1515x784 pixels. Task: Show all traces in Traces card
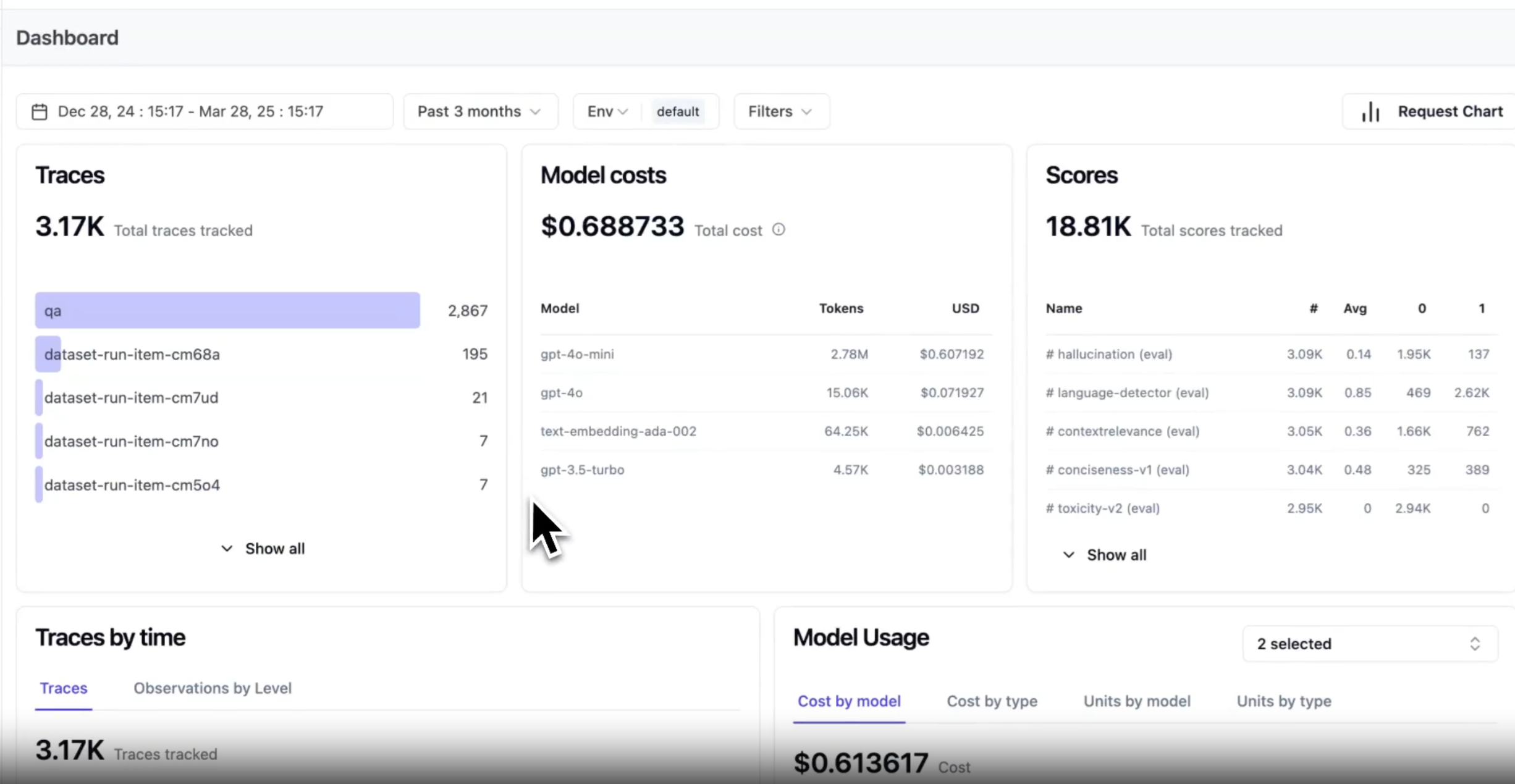(x=263, y=549)
